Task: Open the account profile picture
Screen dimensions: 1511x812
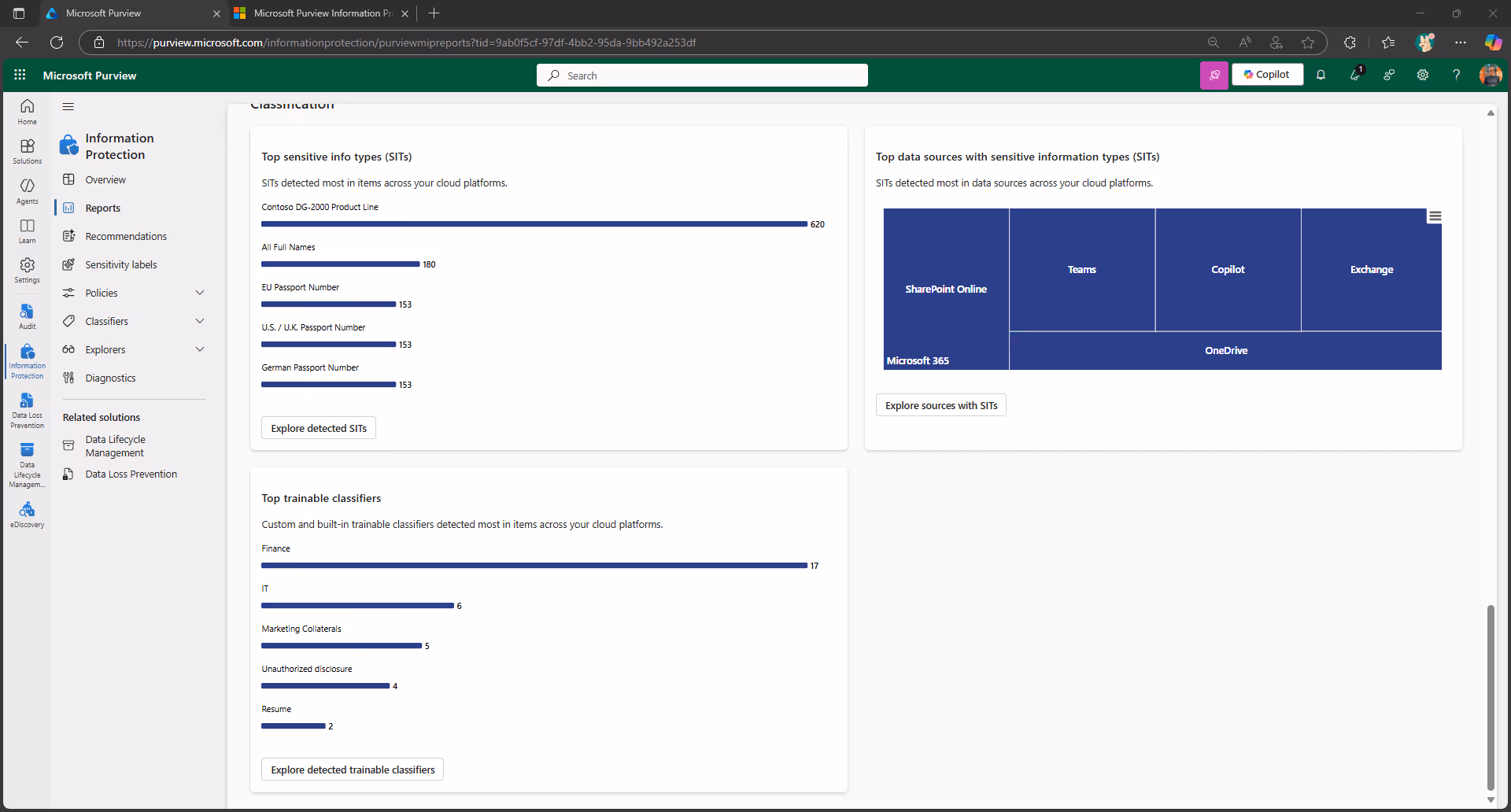Action: [x=1491, y=75]
